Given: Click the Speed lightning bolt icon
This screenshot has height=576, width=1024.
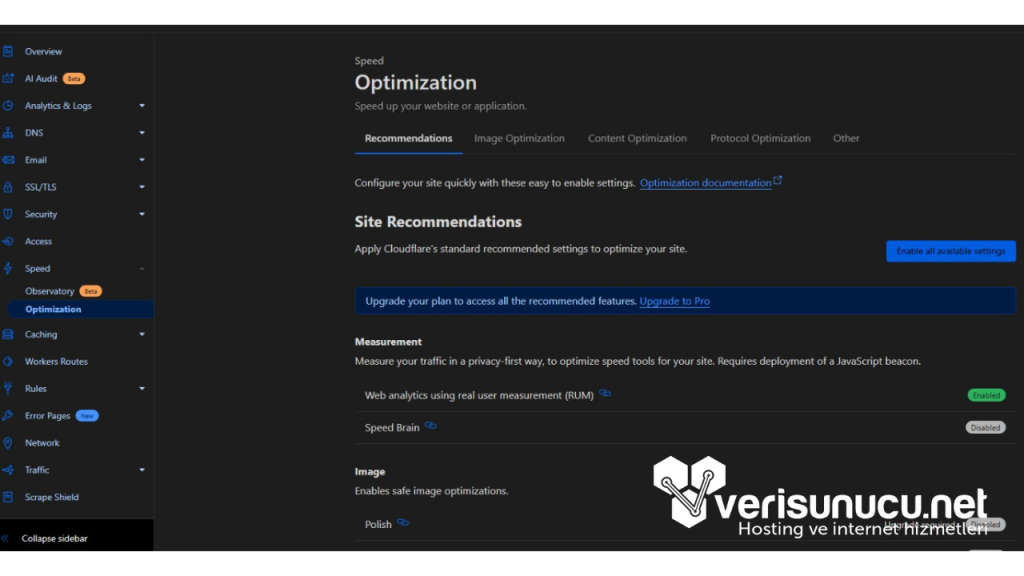Looking at the screenshot, I should (8, 268).
